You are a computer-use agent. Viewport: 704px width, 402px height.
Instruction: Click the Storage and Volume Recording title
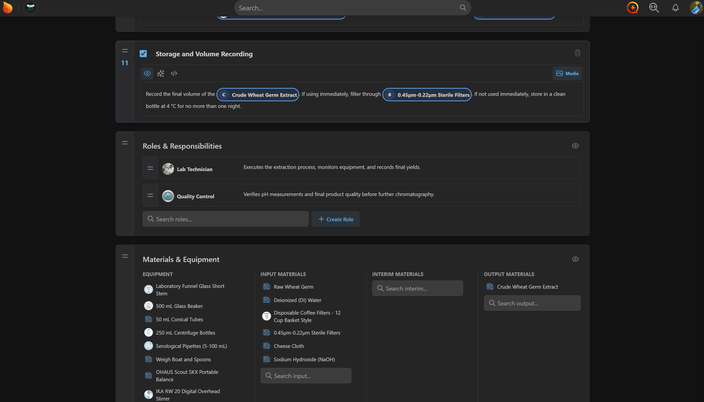coord(204,54)
